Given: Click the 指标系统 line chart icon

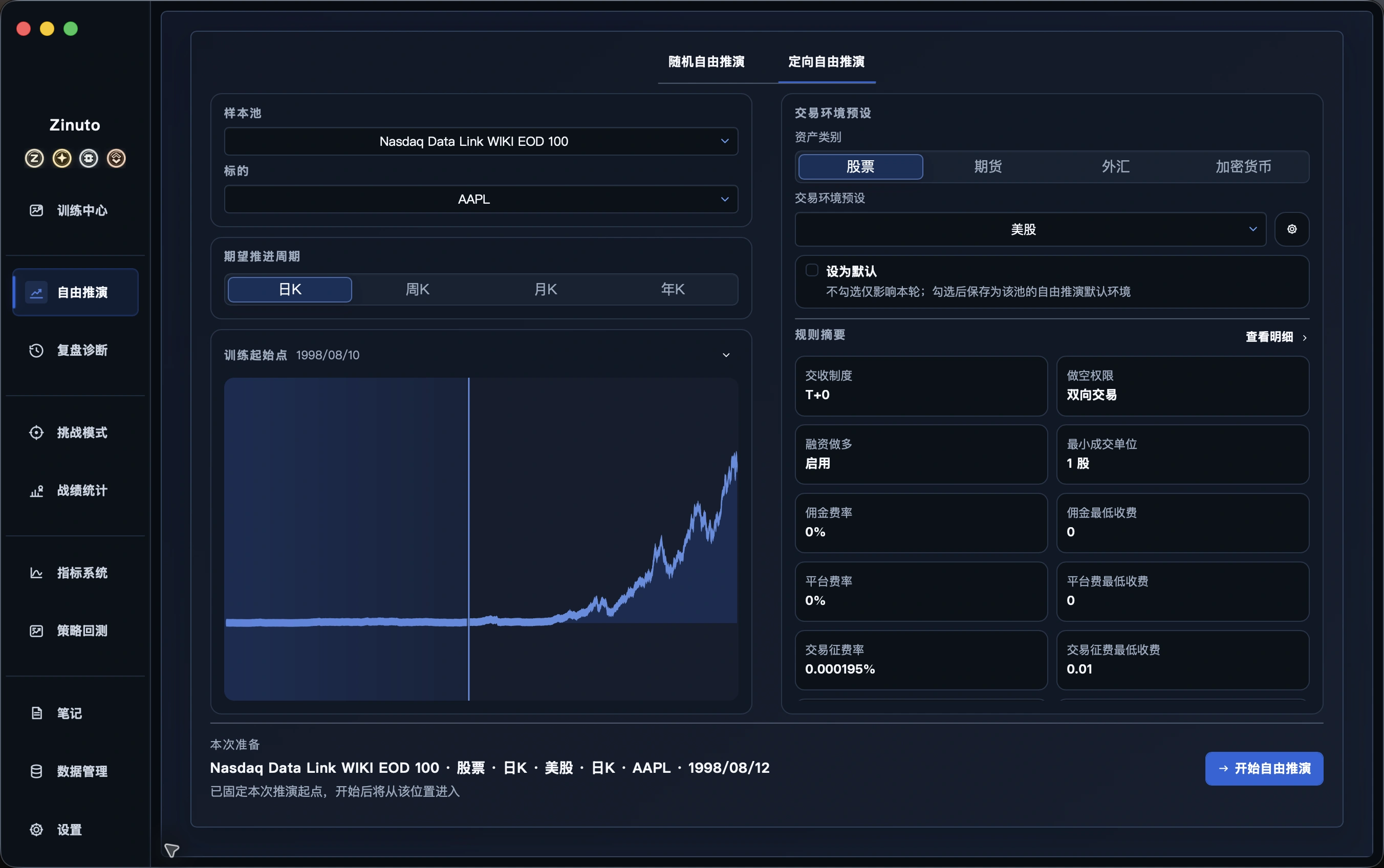Looking at the screenshot, I should coord(36,572).
